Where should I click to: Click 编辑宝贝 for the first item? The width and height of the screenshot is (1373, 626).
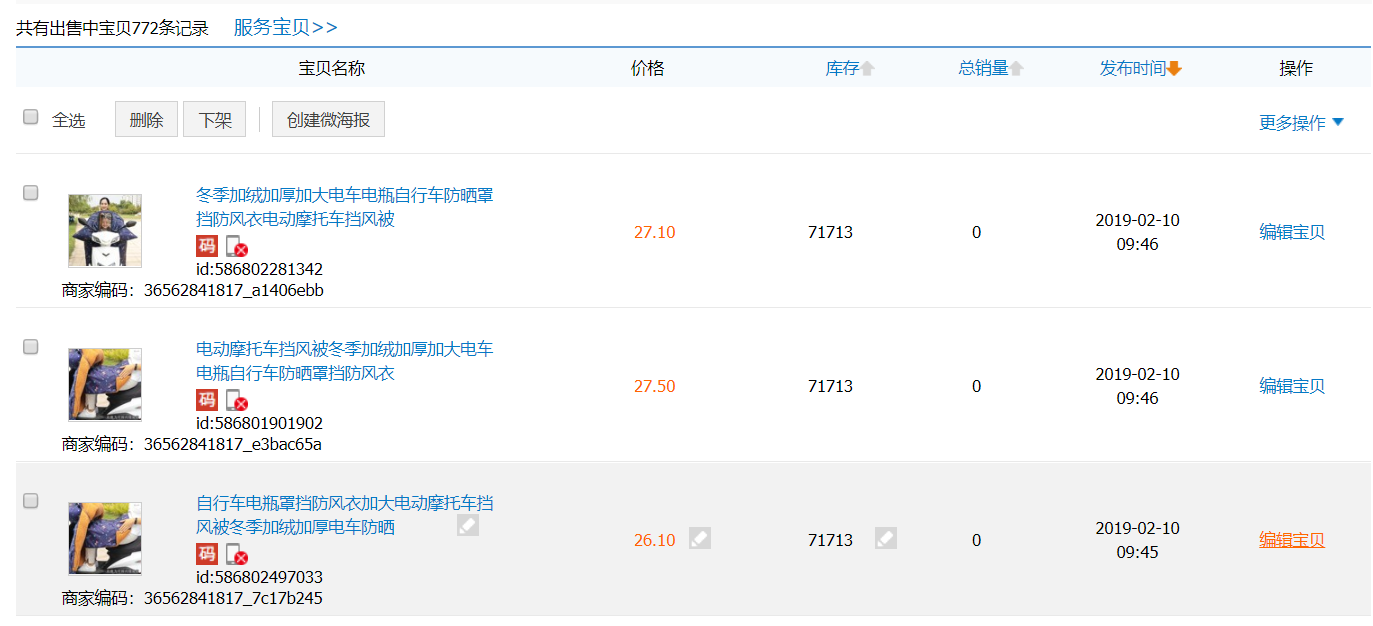tap(1291, 232)
